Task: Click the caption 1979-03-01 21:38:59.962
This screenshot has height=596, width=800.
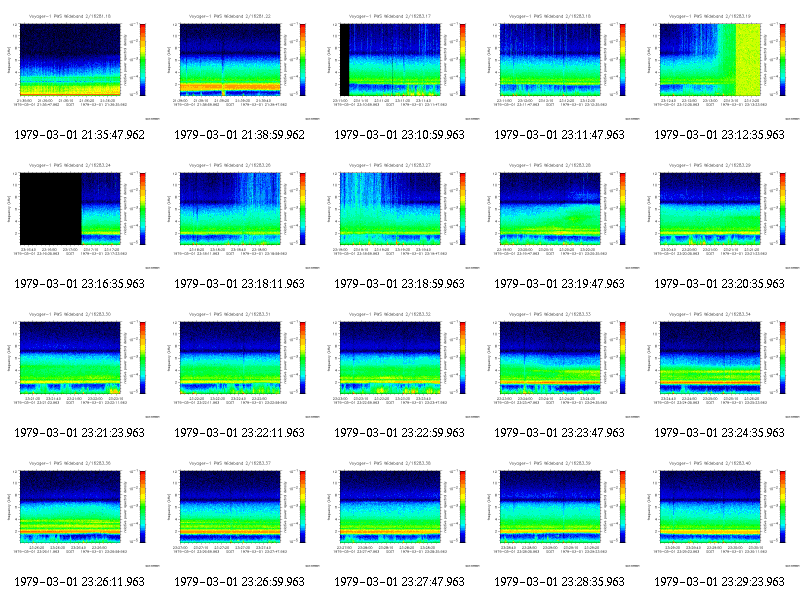Action: tap(239, 135)
